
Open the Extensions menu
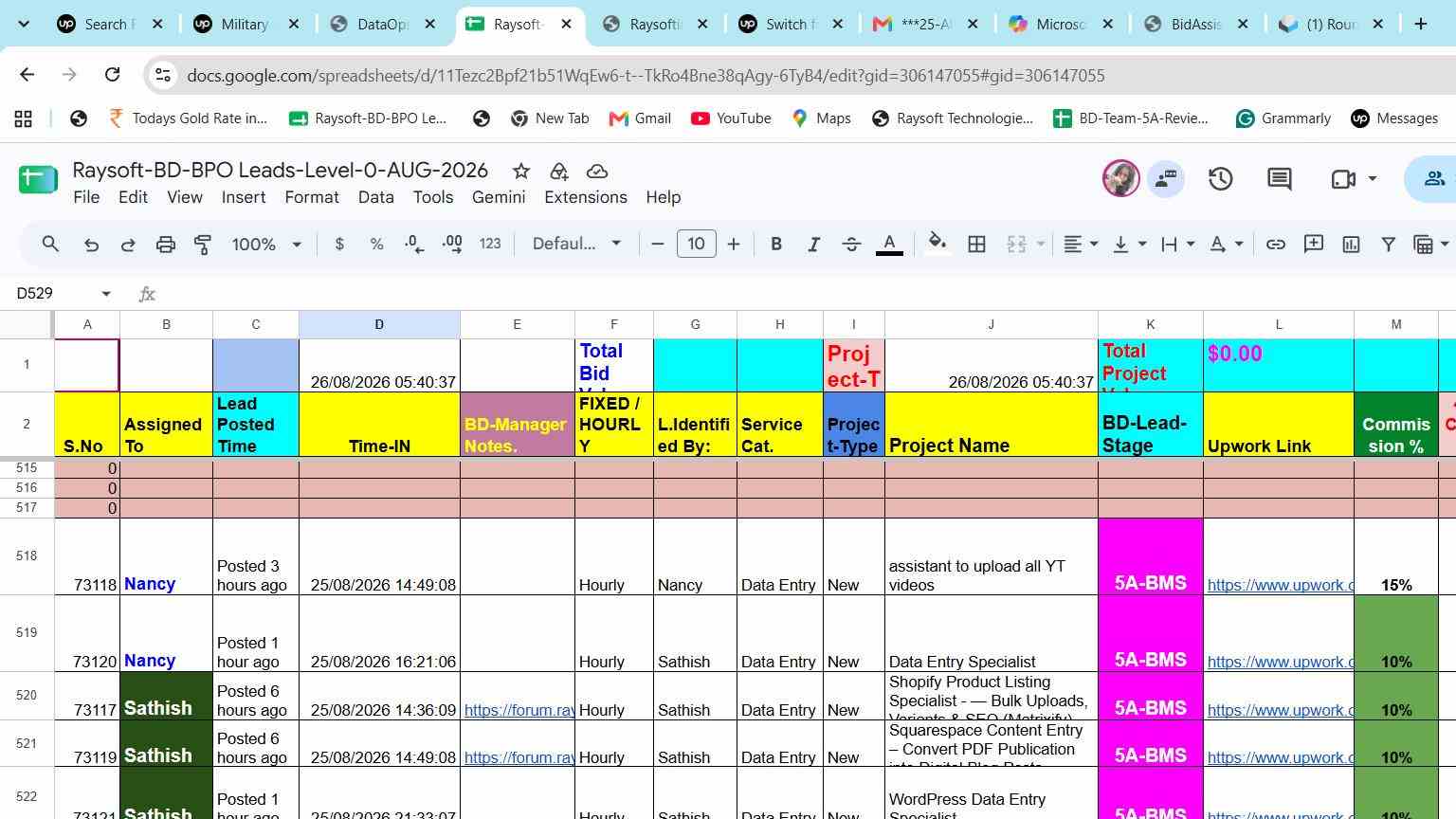pyautogui.click(x=586, y=197)
